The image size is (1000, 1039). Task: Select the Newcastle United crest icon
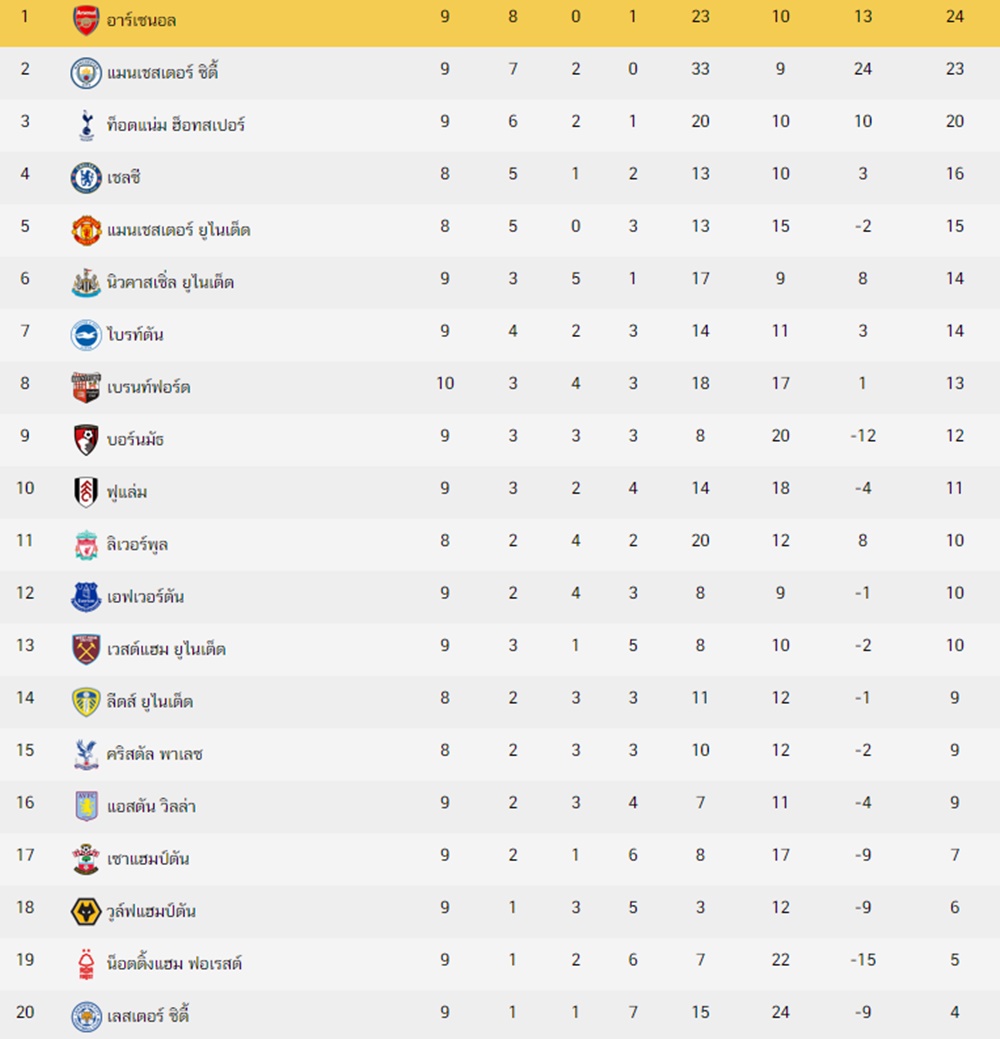(86, 282)
